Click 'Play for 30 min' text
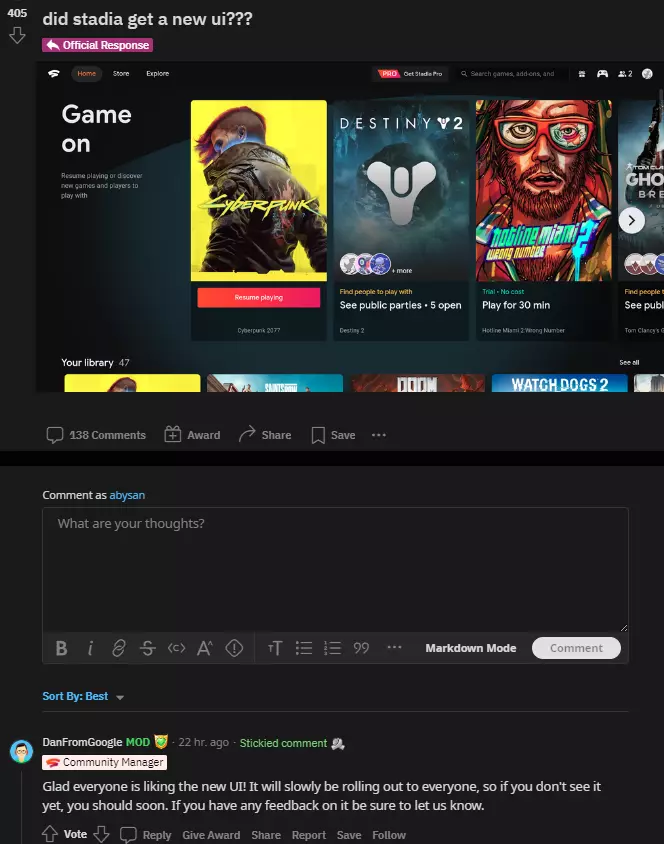664x844 pixels. pyautogui.click(x=516, y=305)
